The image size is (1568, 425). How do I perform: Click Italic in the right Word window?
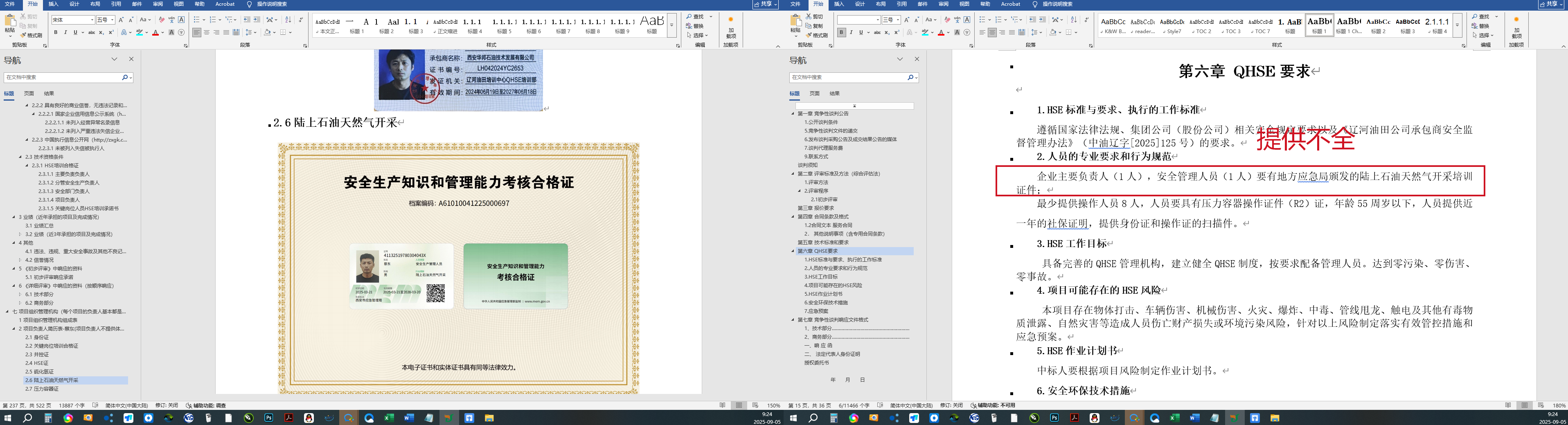(851, 32)
